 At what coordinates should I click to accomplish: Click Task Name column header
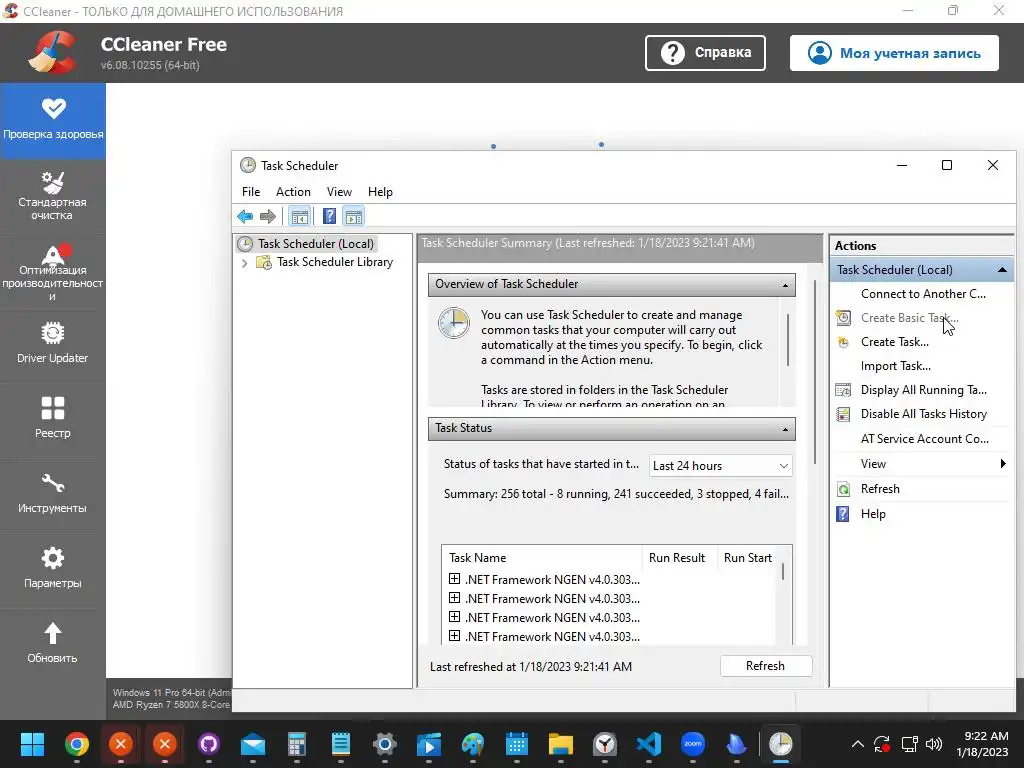(x=542, y=558)
